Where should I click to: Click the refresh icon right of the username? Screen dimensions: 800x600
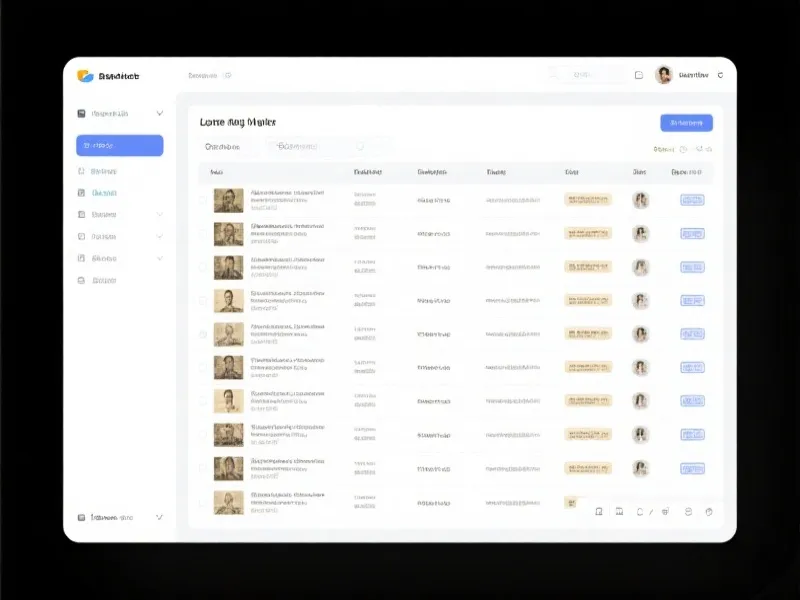coord(721,75)
